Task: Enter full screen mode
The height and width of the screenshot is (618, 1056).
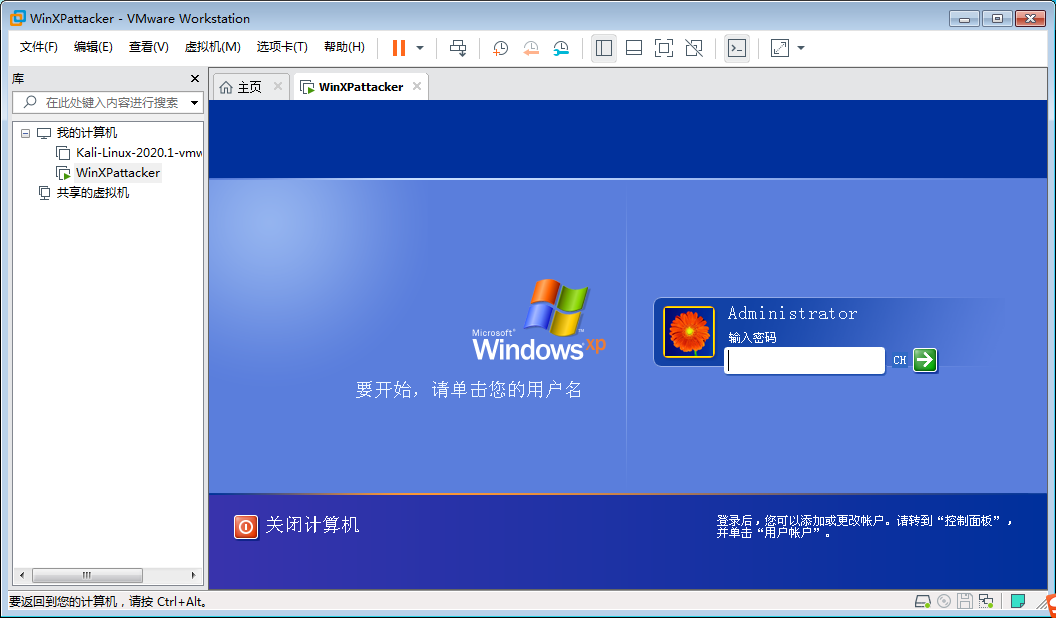Action: click(663, 48)
